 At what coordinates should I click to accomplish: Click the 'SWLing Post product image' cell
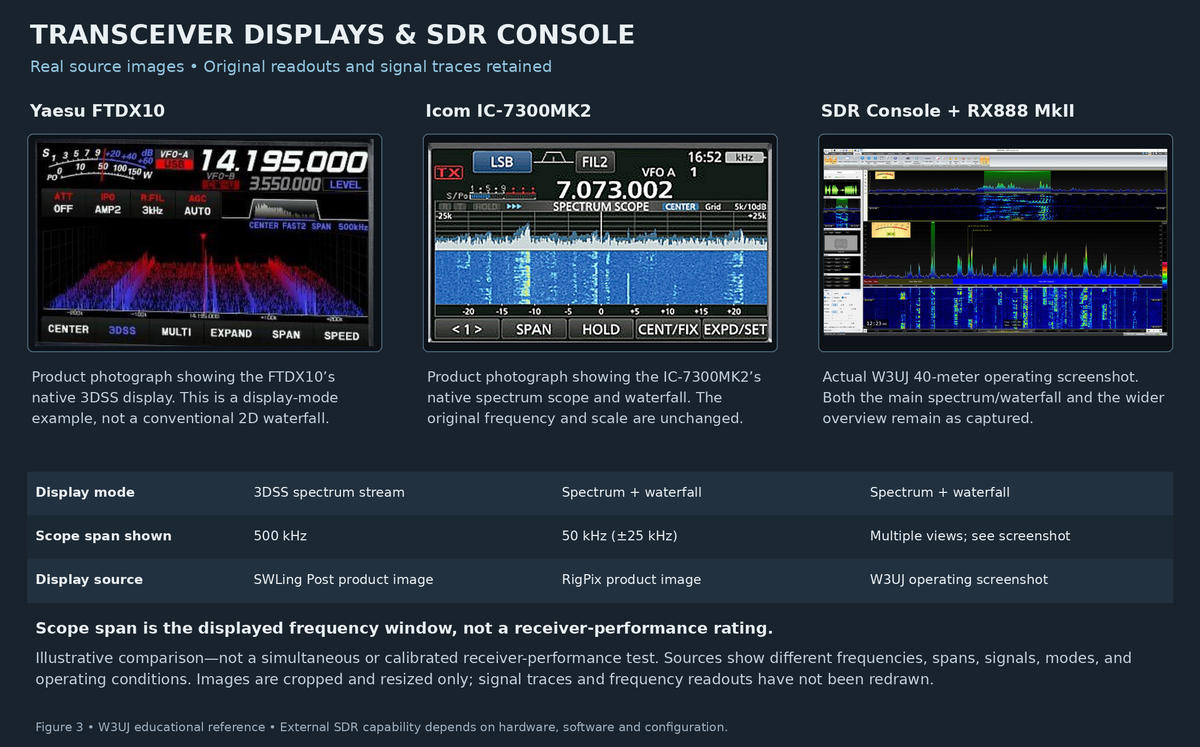[x=344, y=579]
